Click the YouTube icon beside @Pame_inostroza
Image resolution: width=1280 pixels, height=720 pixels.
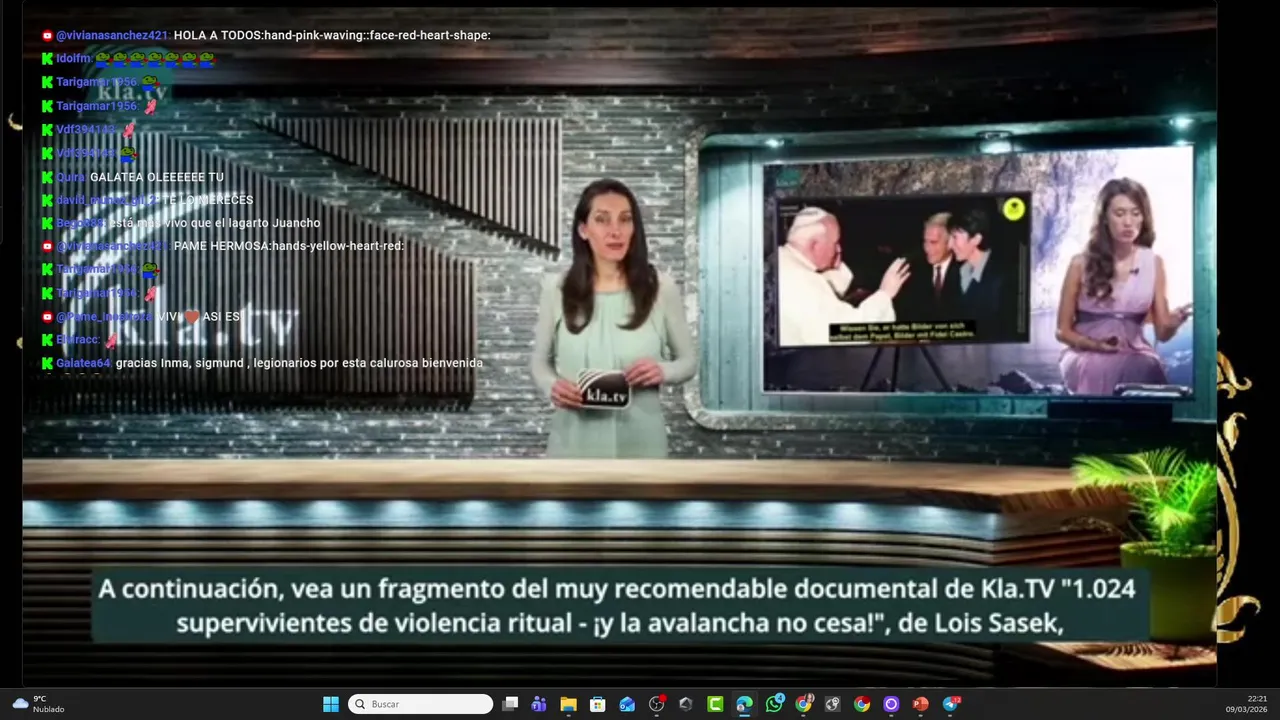[x=47, y=317]
